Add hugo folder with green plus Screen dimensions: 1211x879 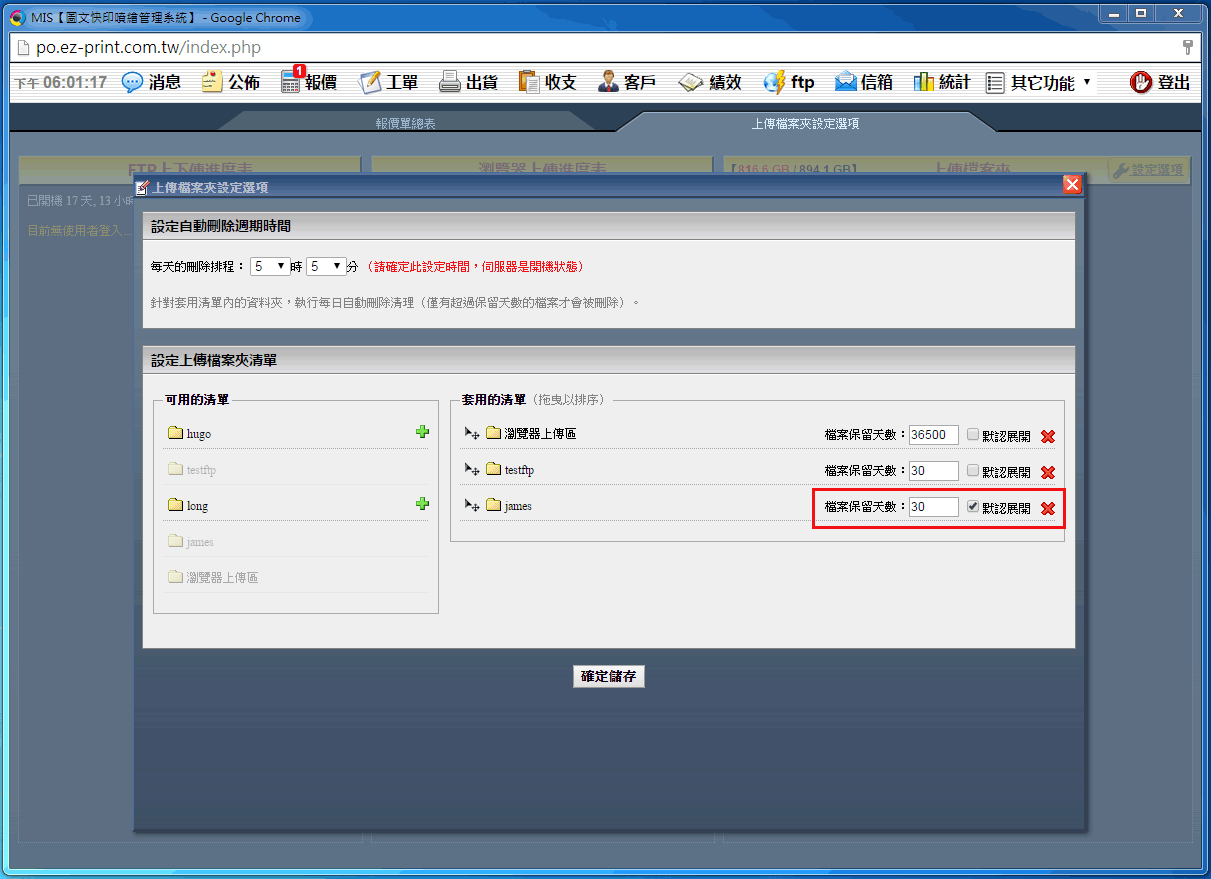[x=422, y=432]
